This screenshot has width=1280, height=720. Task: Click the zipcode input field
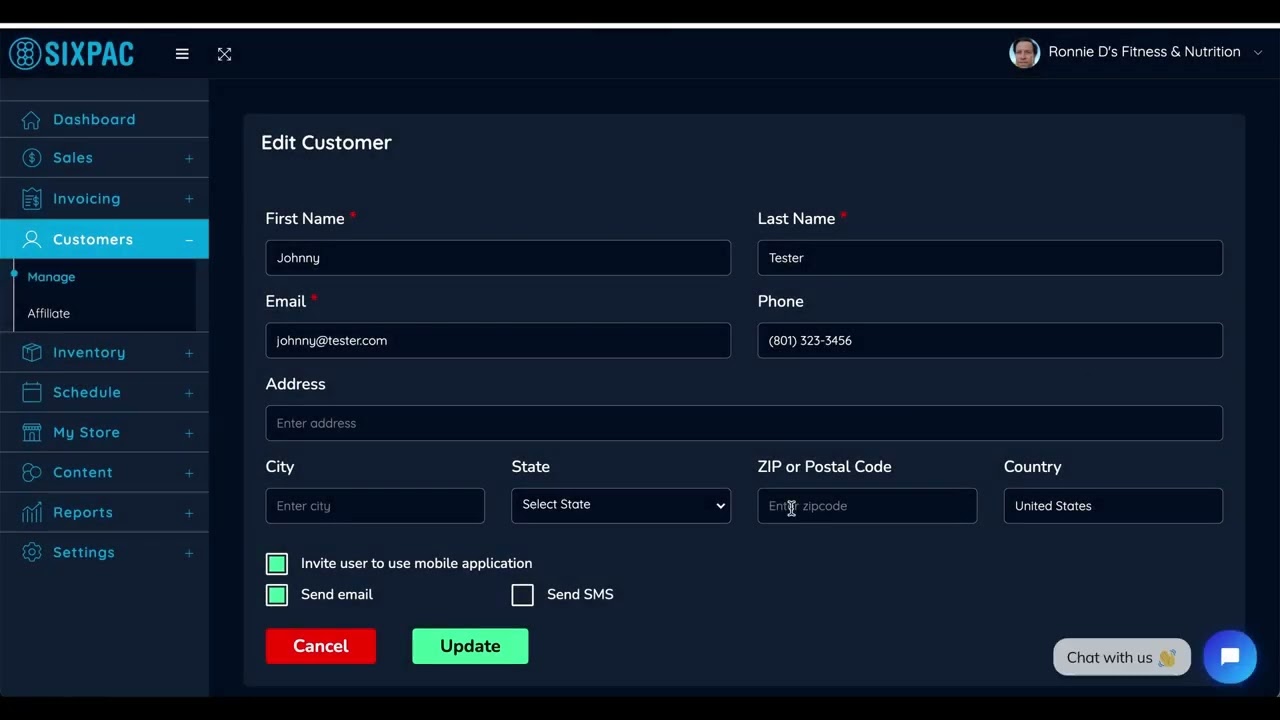(x=867, y=506)
